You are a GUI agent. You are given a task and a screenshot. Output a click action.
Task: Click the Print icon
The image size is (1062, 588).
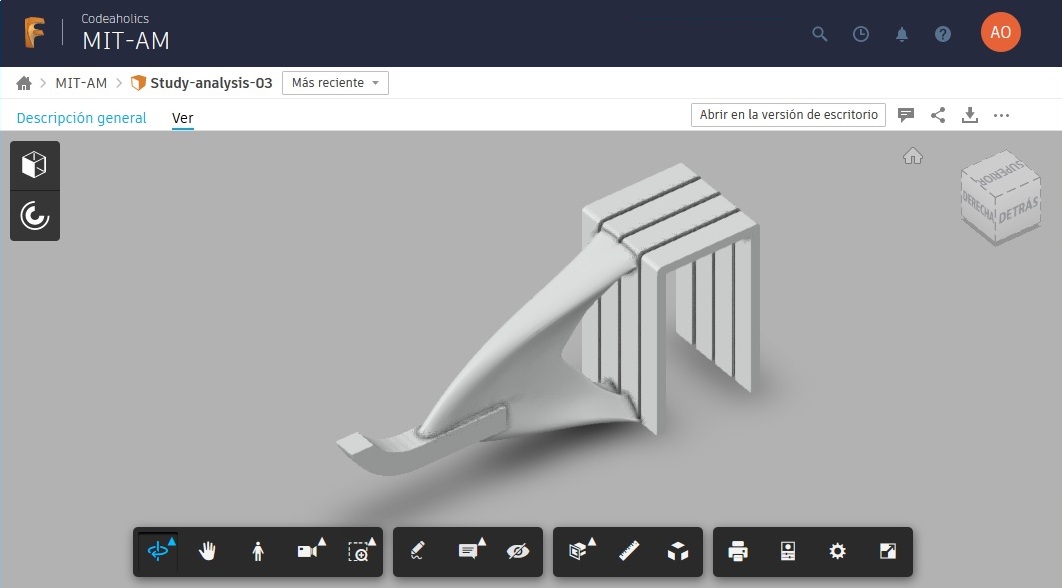pos(737,551)
